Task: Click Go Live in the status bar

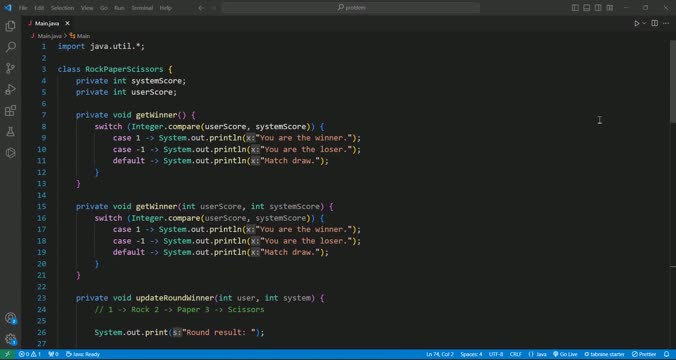Action: click(x=565, y=354)
